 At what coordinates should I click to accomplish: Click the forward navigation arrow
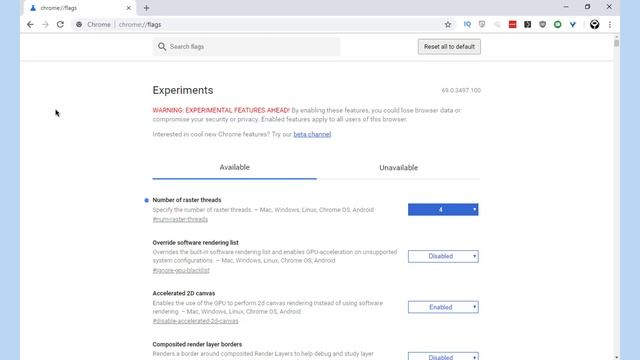tap(45, 24)
